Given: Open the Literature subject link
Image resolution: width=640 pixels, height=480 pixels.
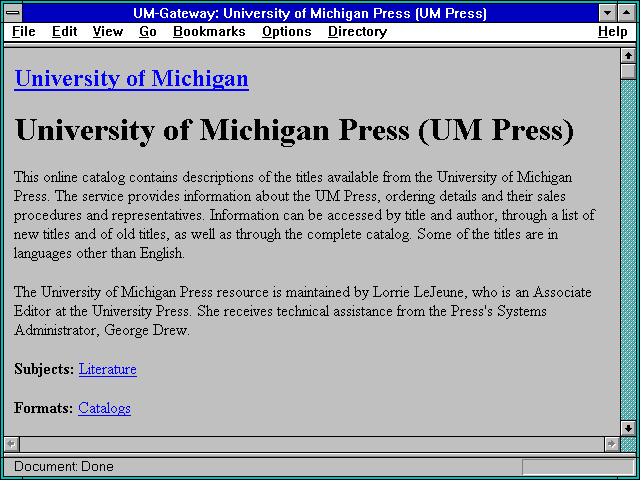Looking at the screenshot, I should 108,369.
